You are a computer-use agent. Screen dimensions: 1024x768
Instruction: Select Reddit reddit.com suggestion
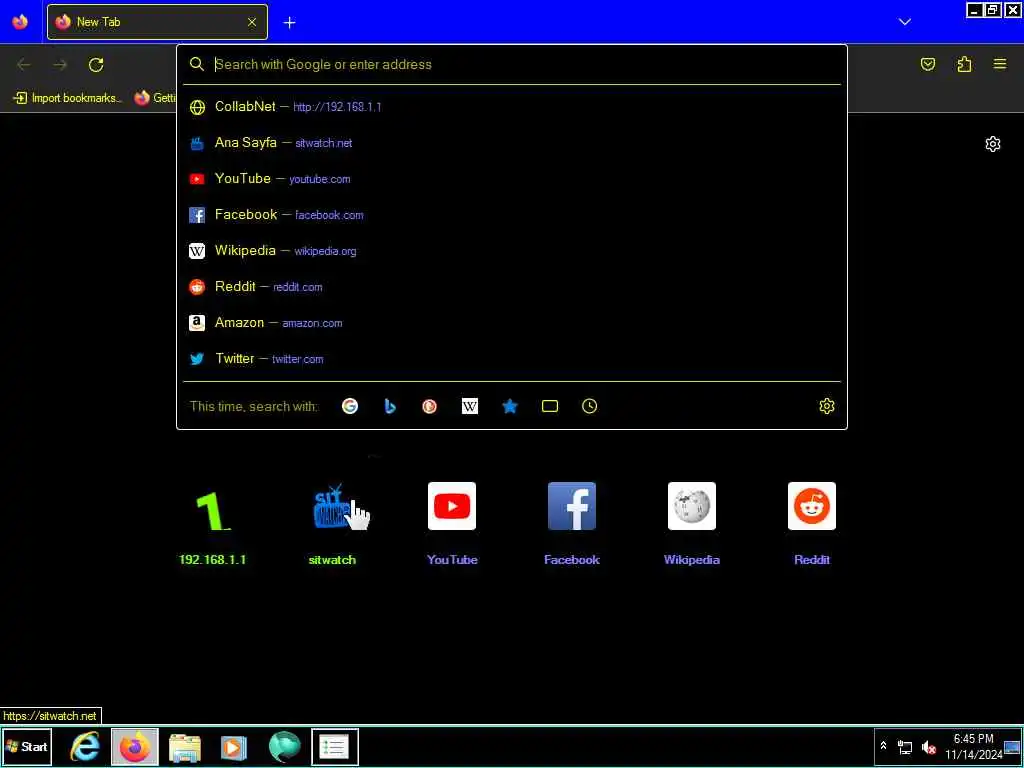512,286
